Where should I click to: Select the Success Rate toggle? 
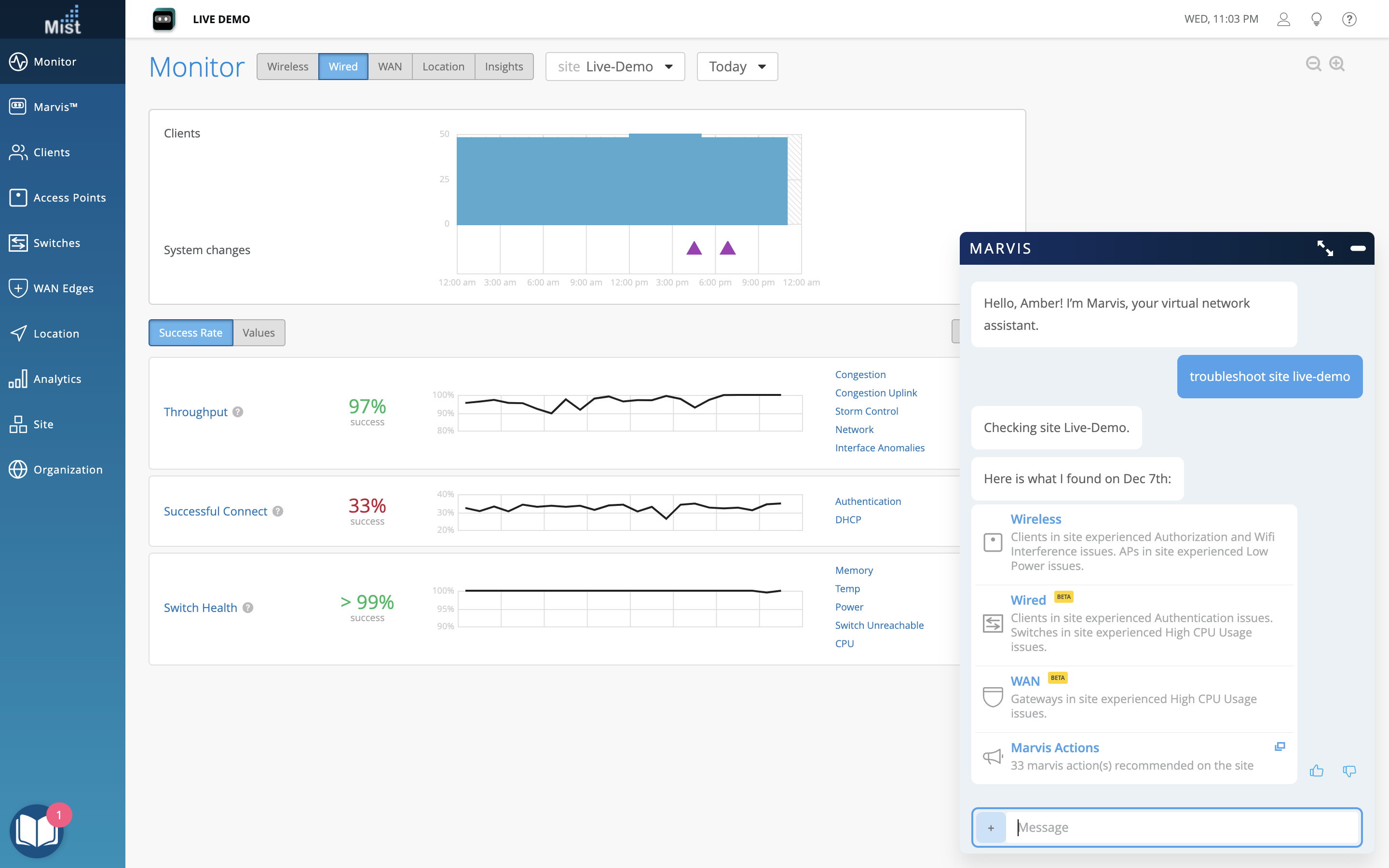coord(191,333)
